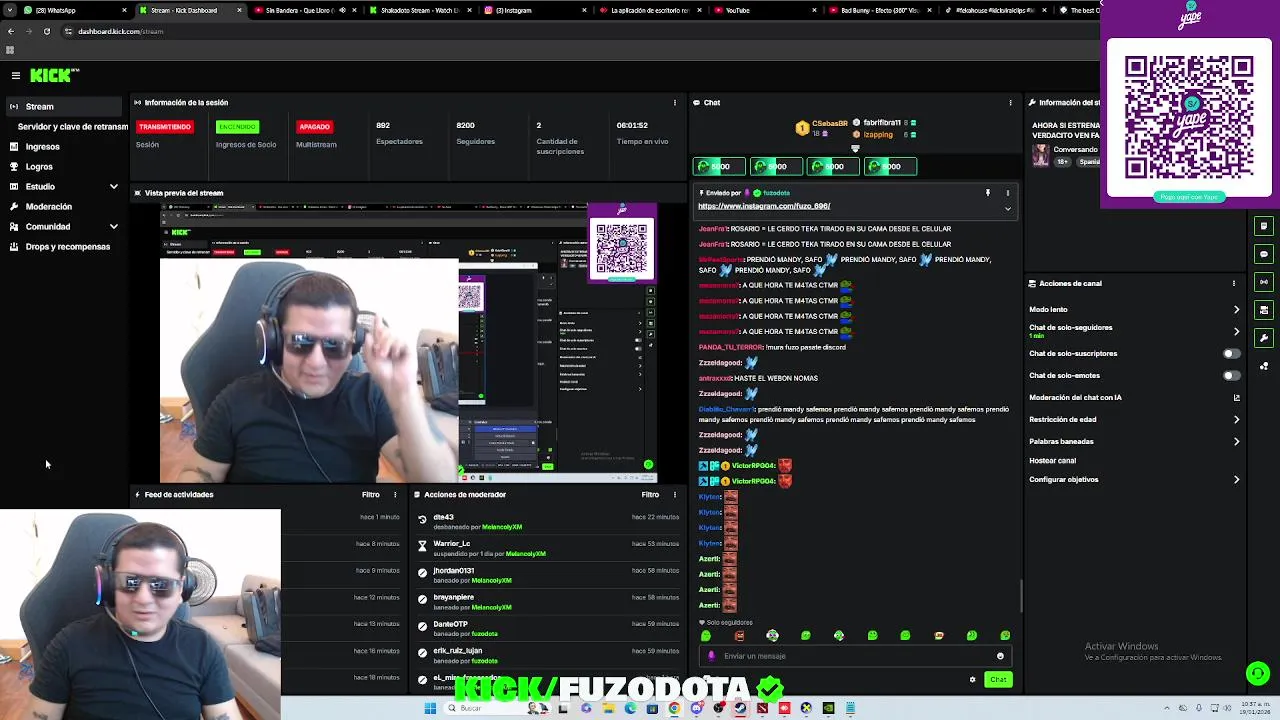
Task: Open pinned message options menu
Action: [1007, 193]
